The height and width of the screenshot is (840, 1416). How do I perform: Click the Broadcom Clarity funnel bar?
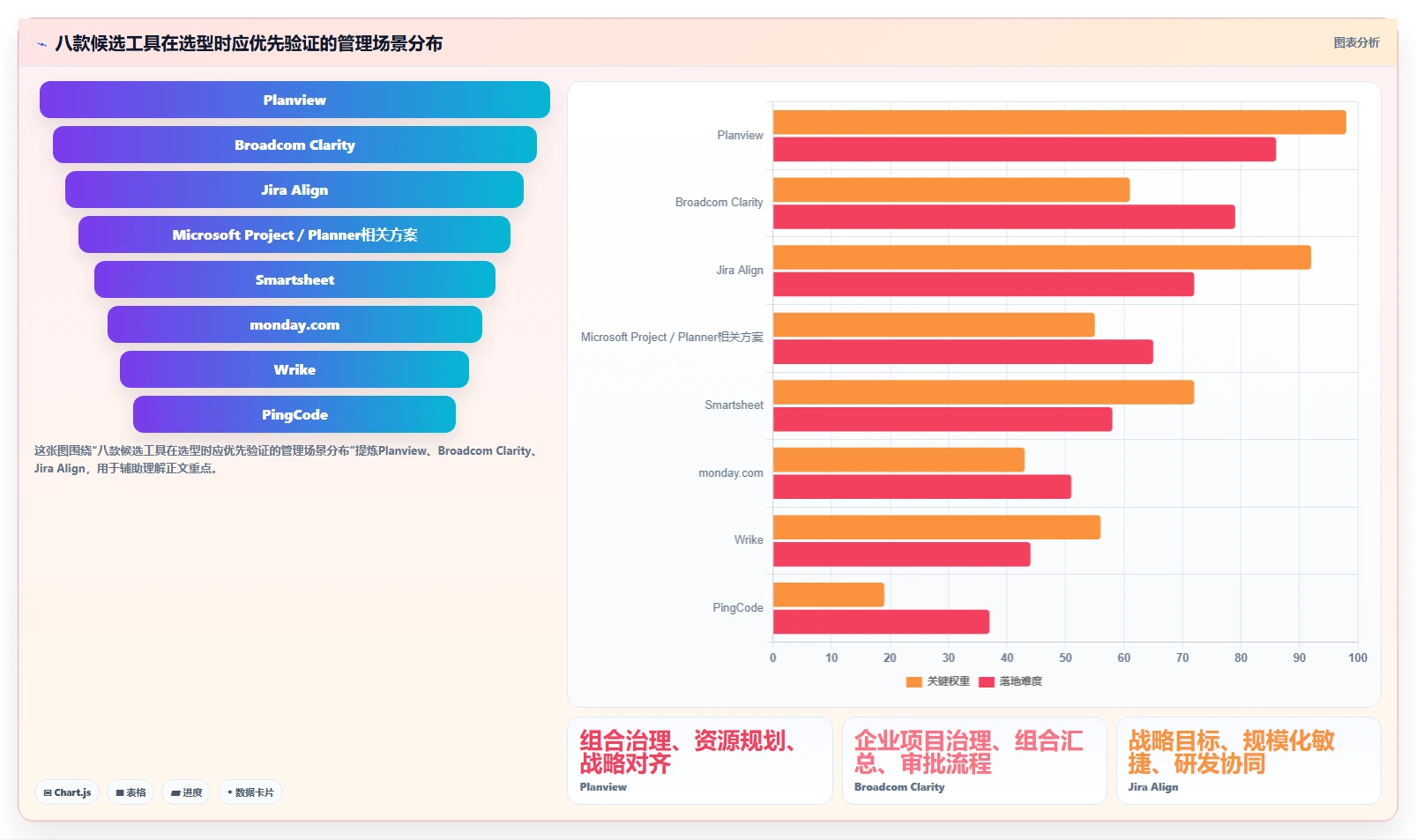pyautogui.click(x=294, y=145)
